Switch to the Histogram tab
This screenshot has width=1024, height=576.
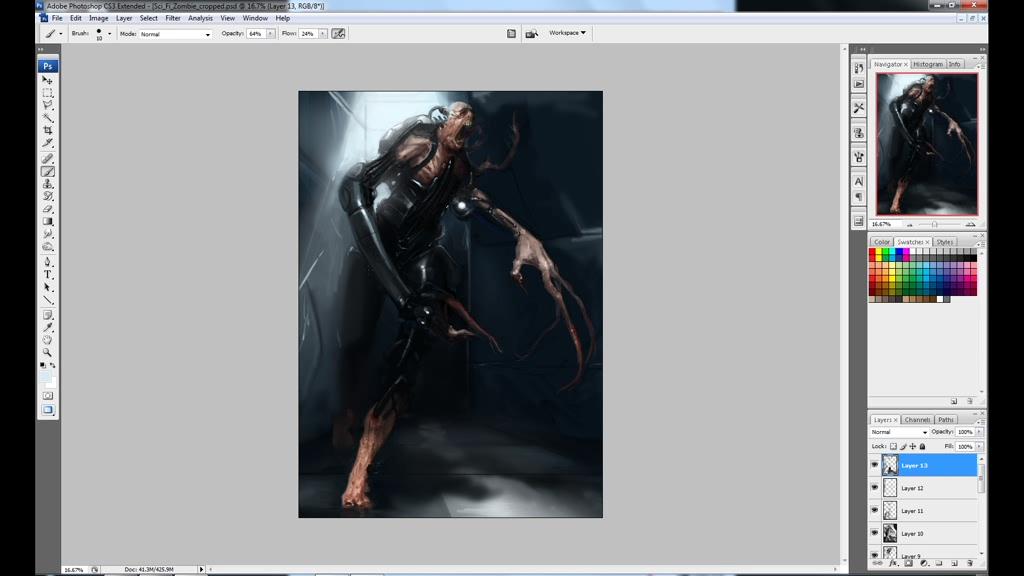pos(927,65)
